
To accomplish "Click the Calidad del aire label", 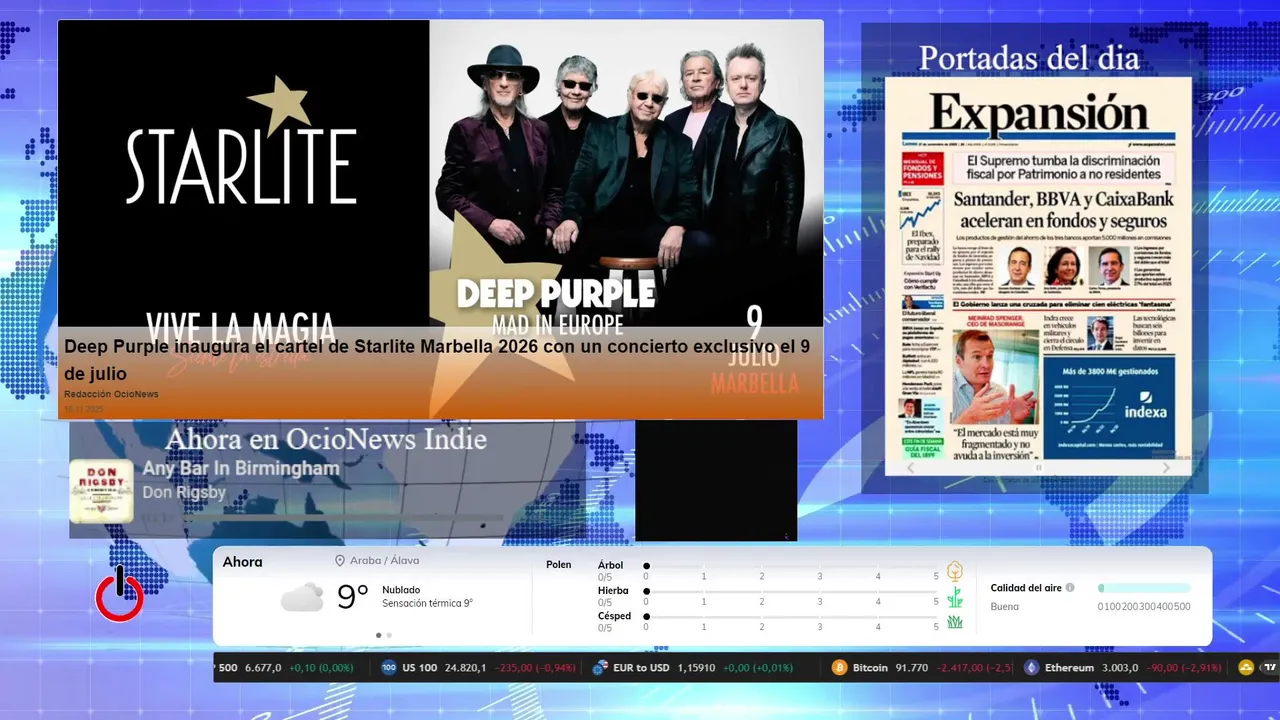I will [x=1026, y=588].
